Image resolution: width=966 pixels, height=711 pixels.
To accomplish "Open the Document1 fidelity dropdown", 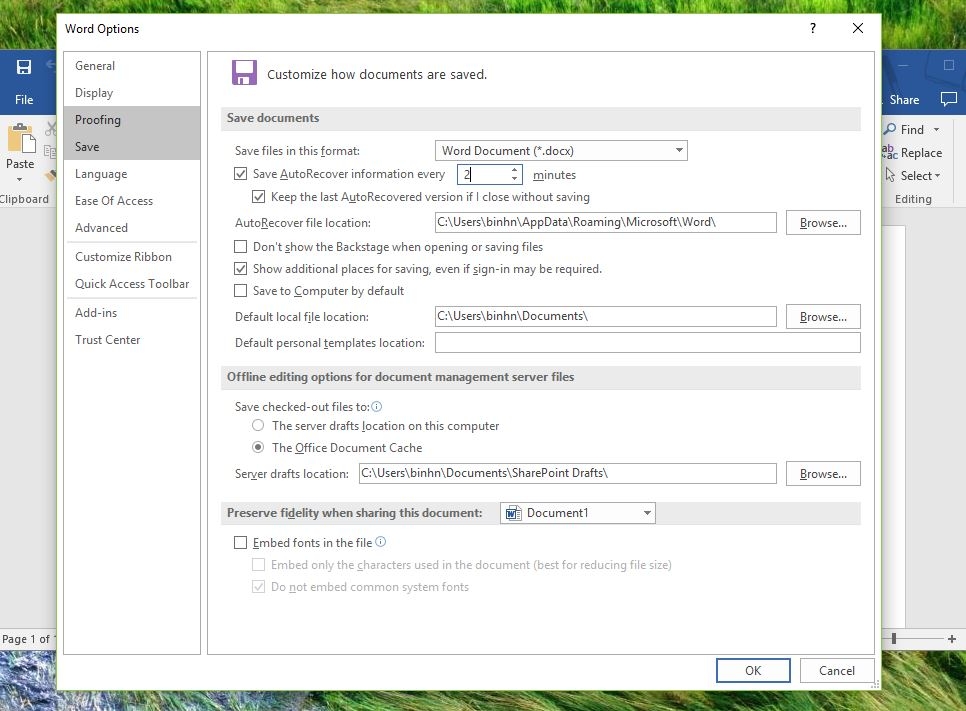I will [578, 513].
